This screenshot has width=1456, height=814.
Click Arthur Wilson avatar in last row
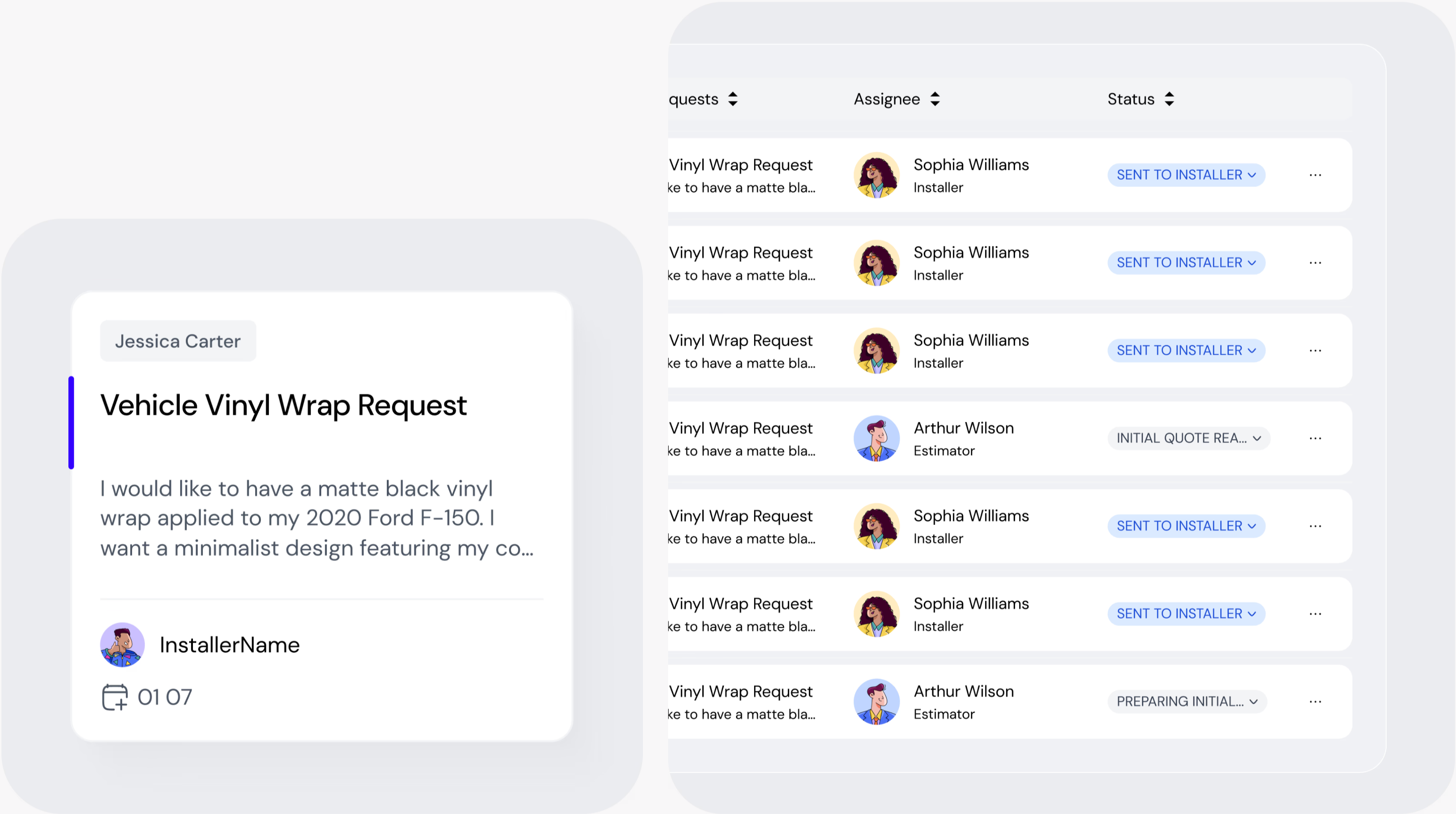click(876, 701)
